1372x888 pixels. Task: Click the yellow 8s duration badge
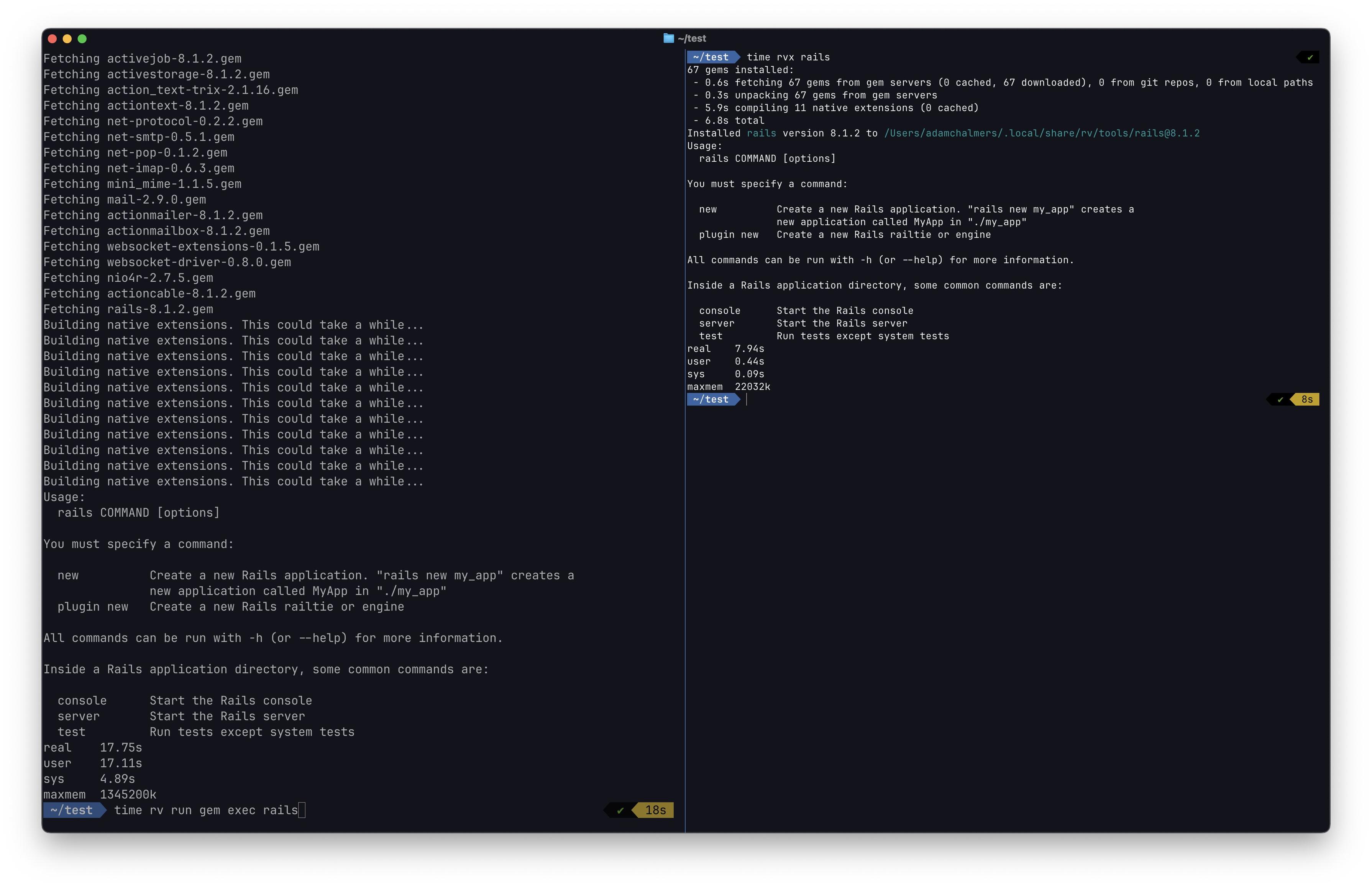(x=1306, y=400)
